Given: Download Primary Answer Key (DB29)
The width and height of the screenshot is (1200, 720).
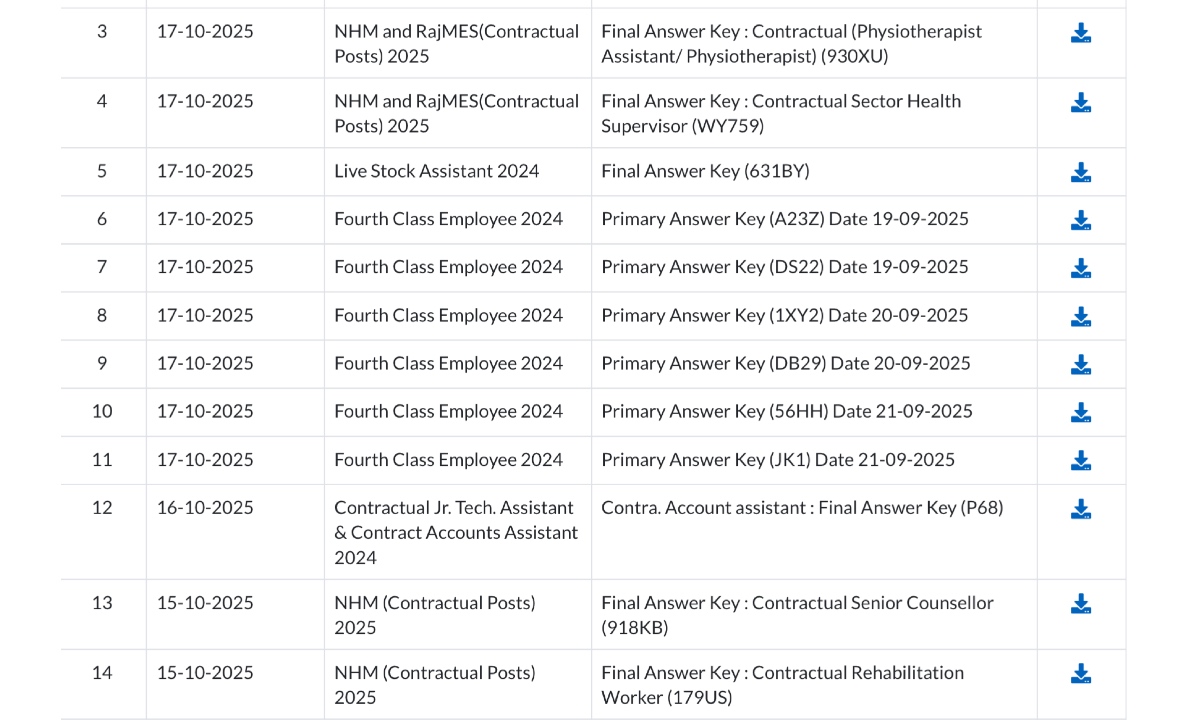Looking at the screenshot, I should pyautogui.click(x=1080, y=365).
